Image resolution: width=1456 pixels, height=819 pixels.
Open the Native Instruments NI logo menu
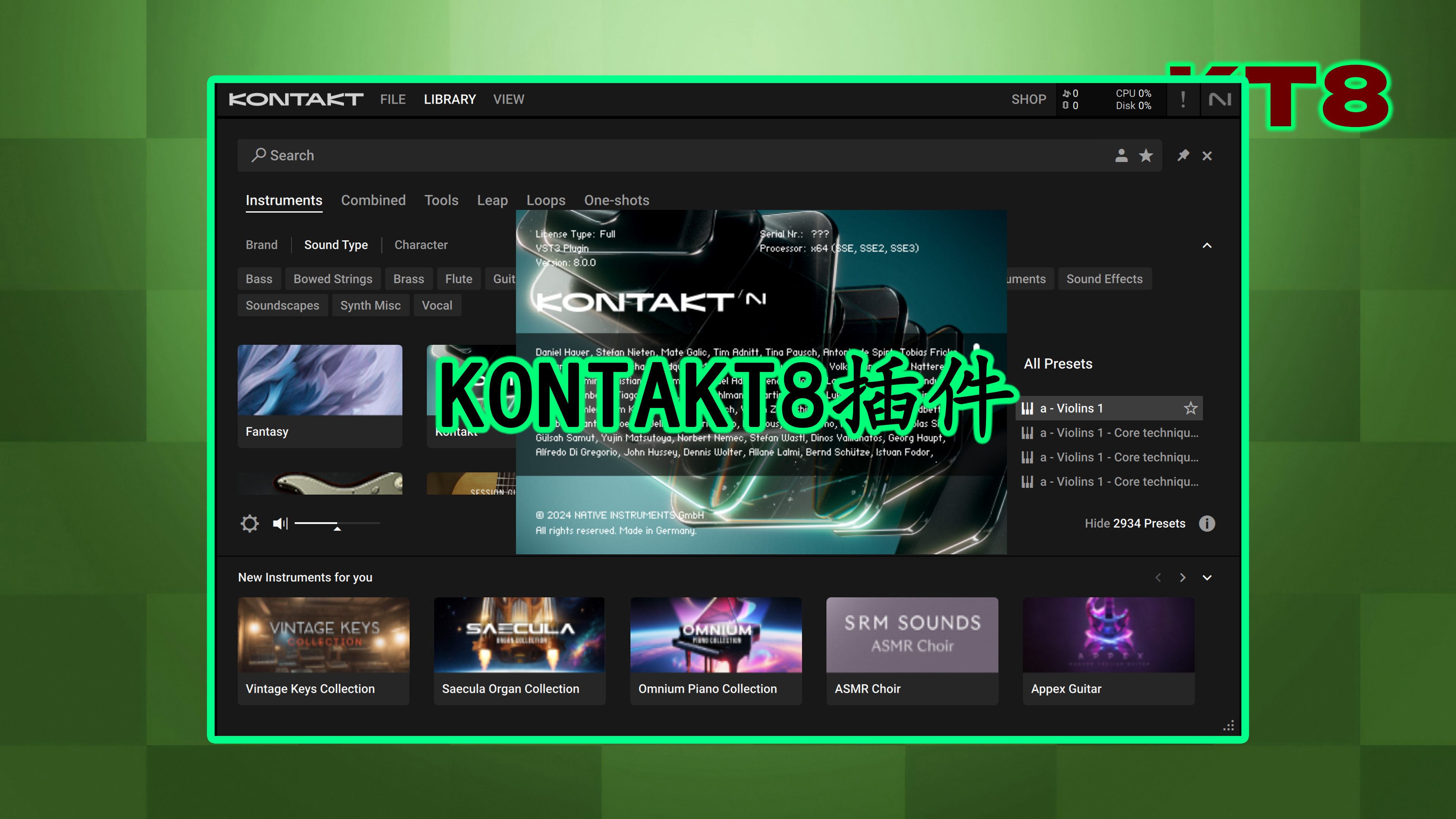click(1220, 99)
